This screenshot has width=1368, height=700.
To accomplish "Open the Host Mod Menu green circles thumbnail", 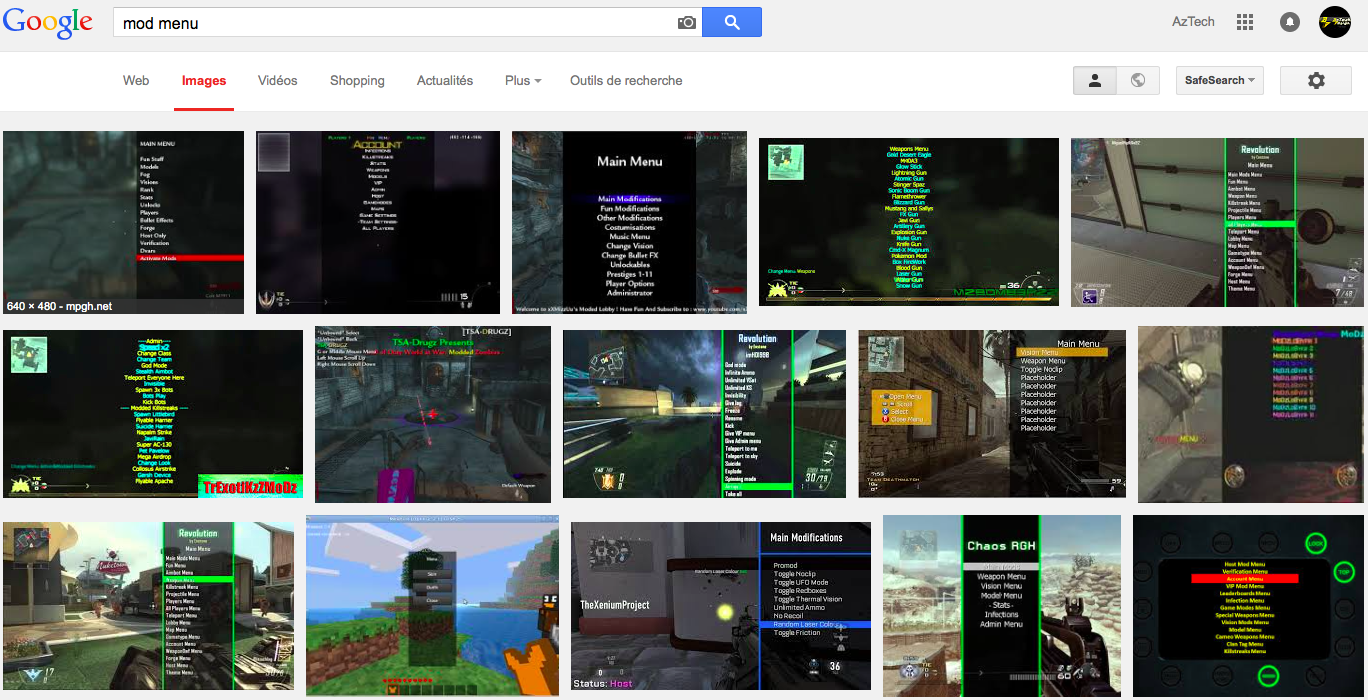I will pos(1248,606).
